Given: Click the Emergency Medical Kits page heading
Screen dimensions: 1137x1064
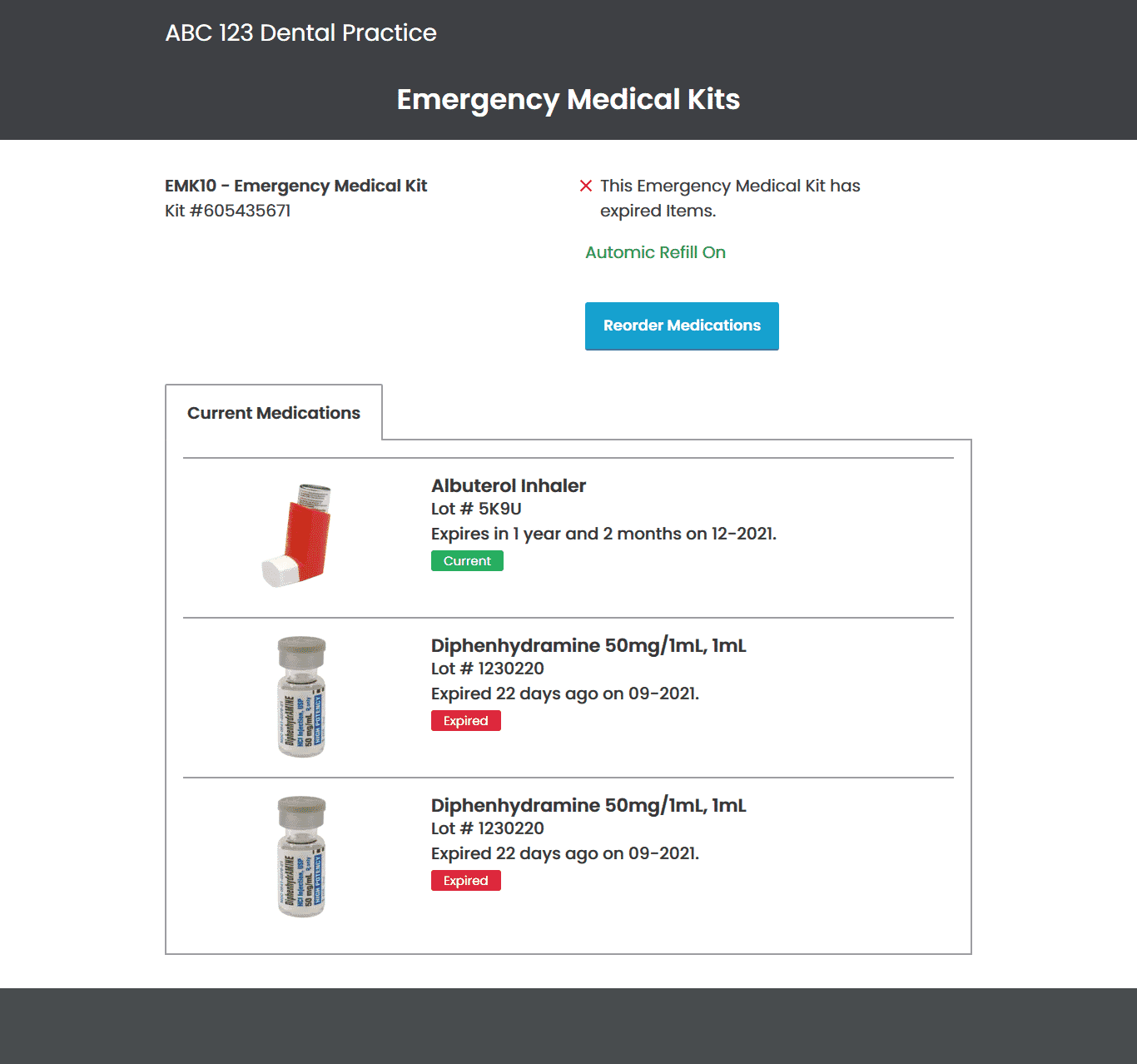Looking at the screenshot, I should pyautogui.click(x=568, y=99).
